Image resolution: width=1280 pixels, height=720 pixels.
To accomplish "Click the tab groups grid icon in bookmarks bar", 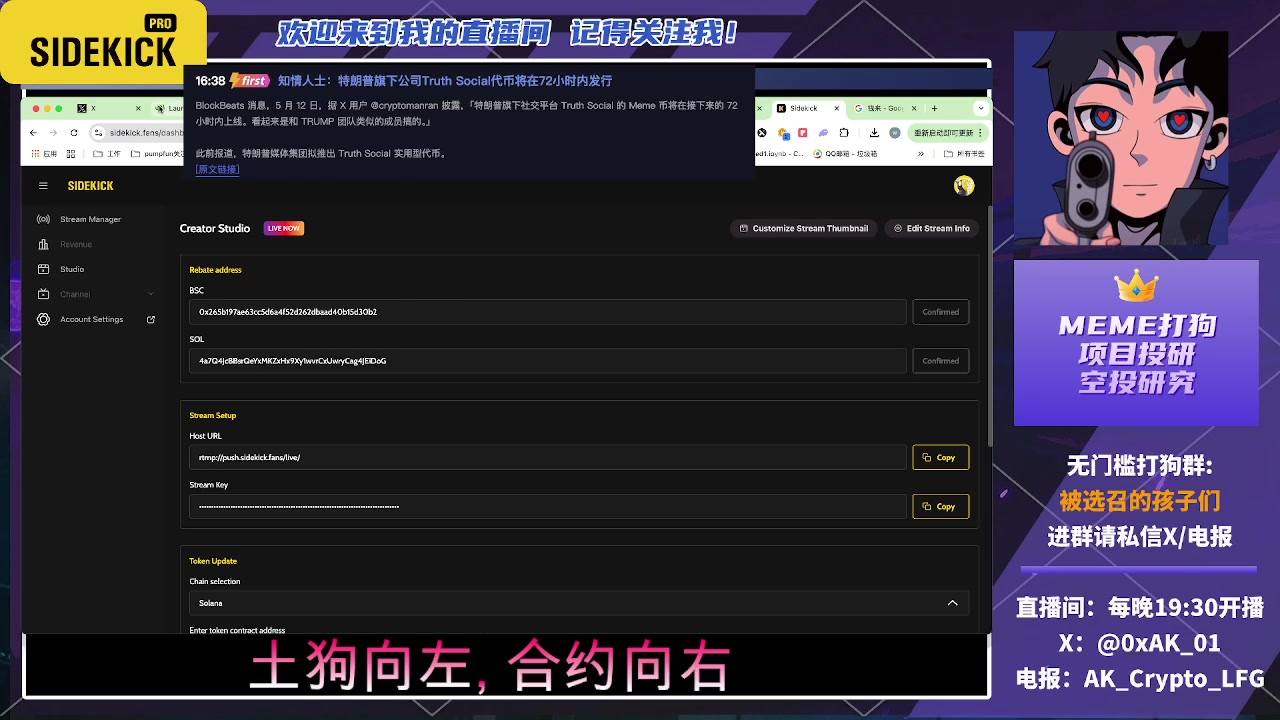I will [x=71, y=154].
